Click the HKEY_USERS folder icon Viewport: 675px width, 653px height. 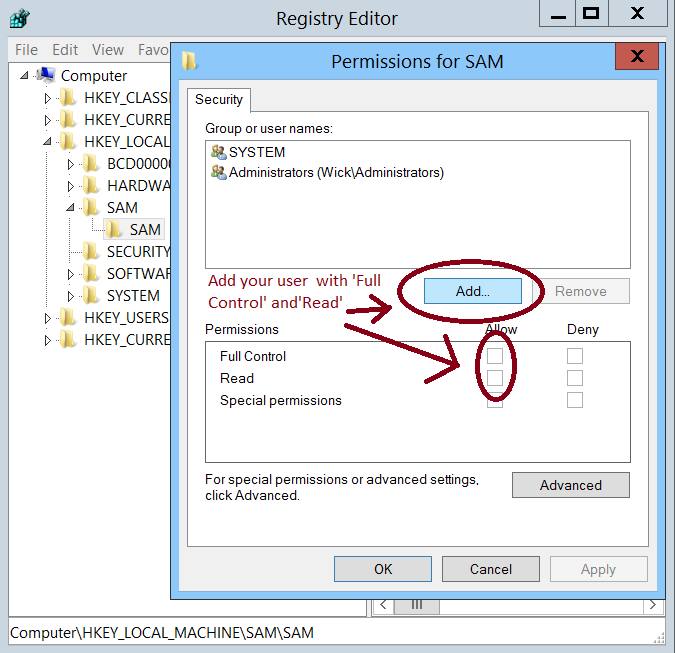[x=68, y=317]
